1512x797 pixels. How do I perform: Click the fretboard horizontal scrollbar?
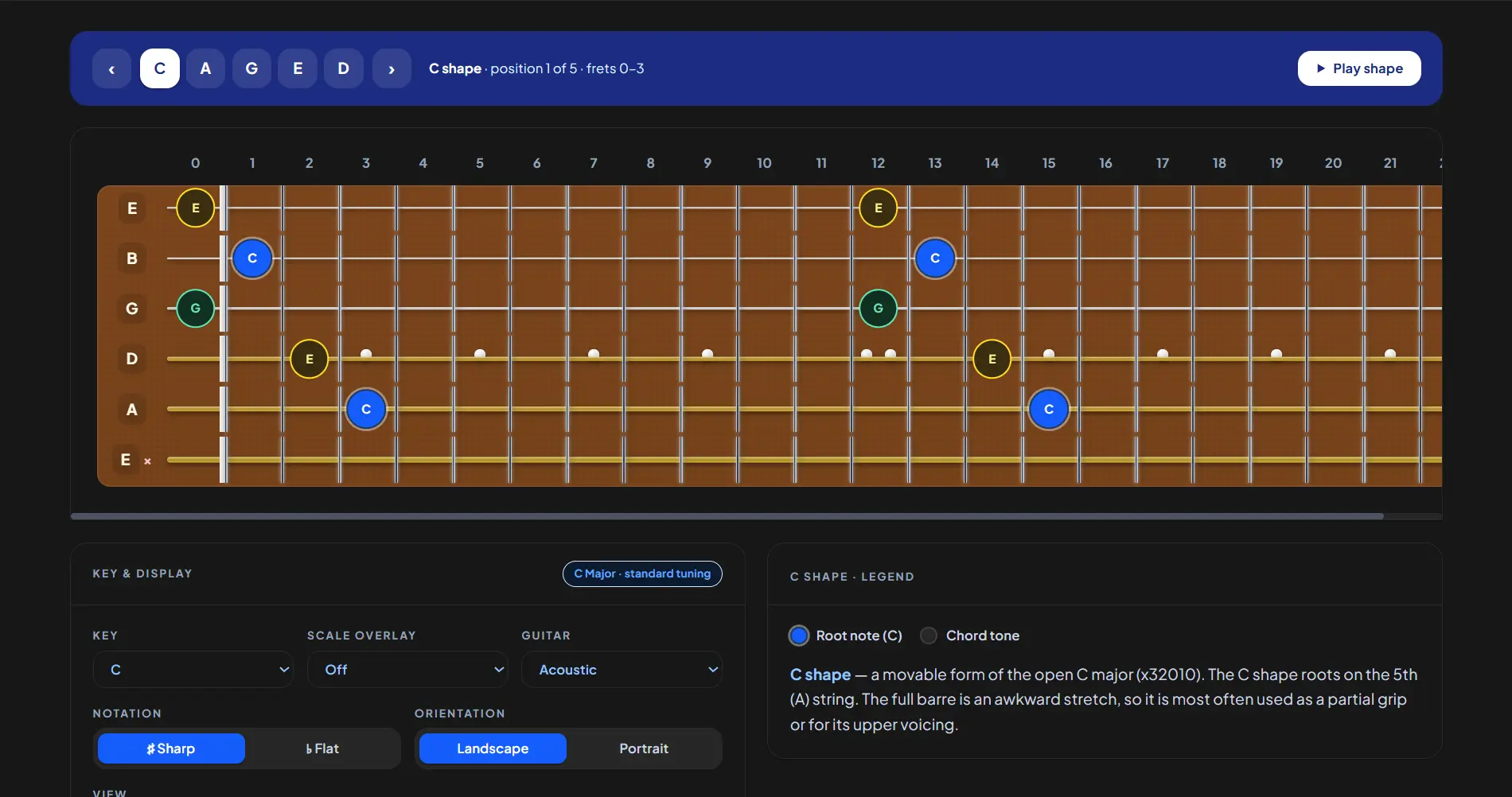coord(727,516)
